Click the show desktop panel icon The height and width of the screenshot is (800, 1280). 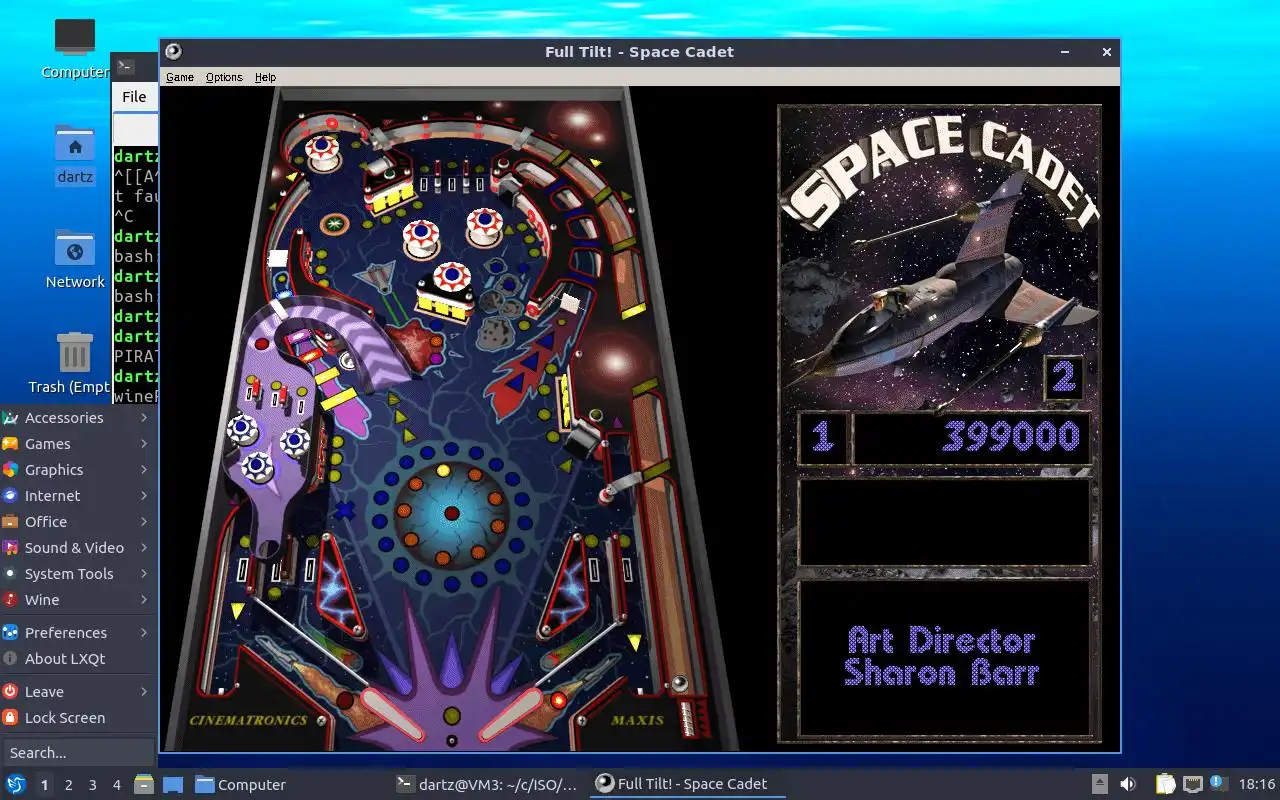(x=172, y=784)
